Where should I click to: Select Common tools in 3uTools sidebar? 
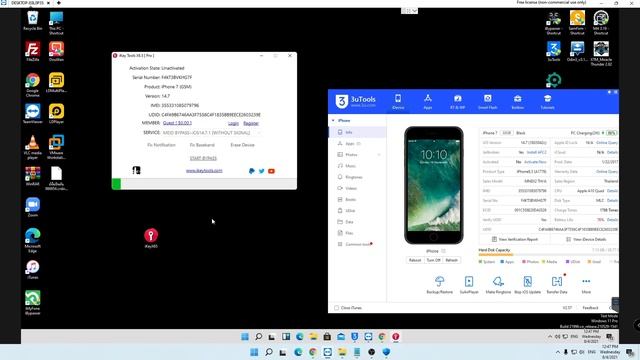click(358, 244)
